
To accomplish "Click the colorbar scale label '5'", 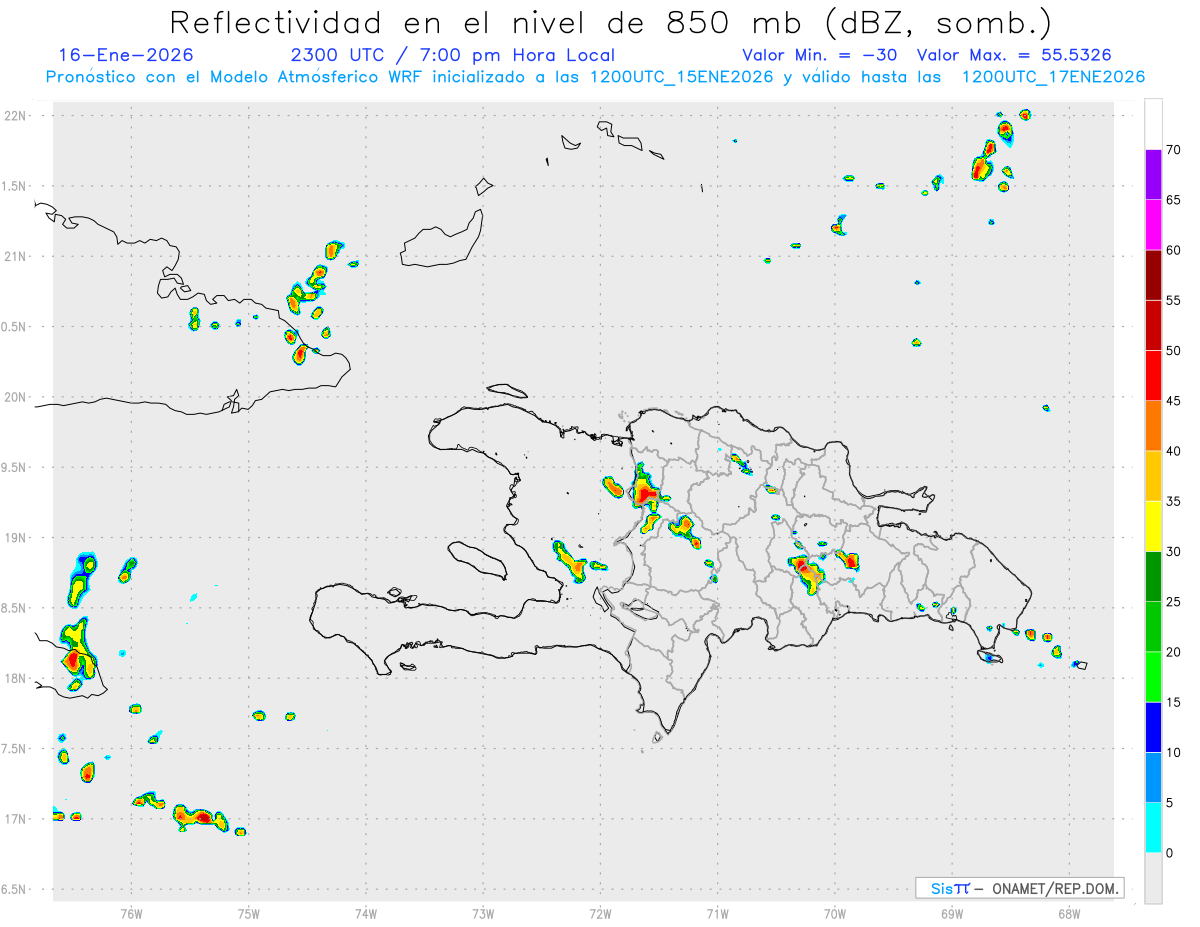I will point(1169,803).
